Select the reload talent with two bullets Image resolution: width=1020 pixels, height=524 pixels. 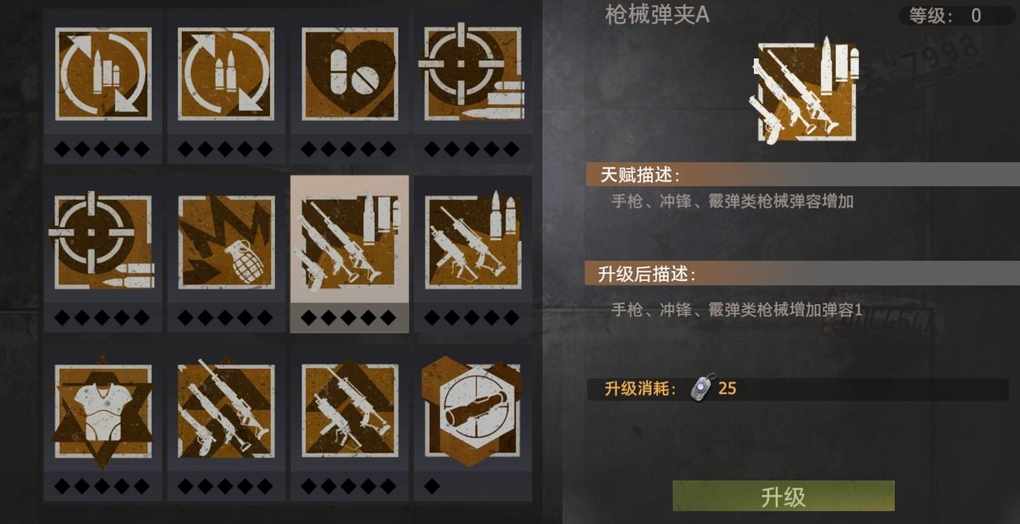tap(226, 73)
